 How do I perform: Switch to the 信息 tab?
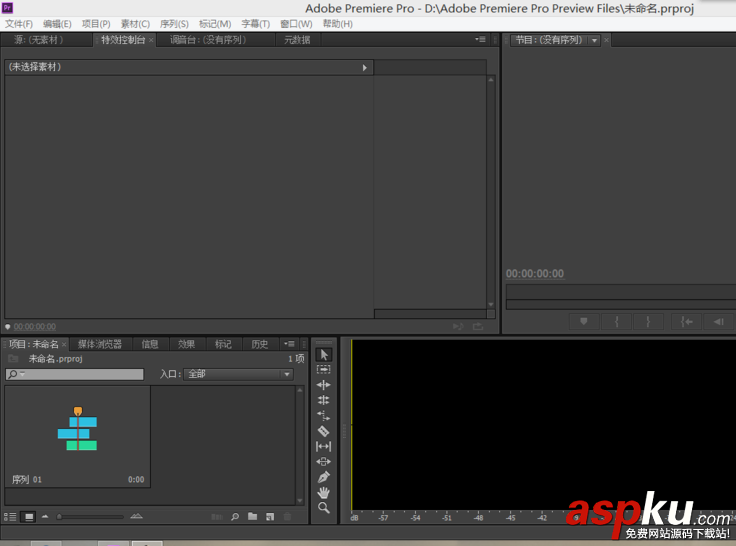click(x=150, y=344)
